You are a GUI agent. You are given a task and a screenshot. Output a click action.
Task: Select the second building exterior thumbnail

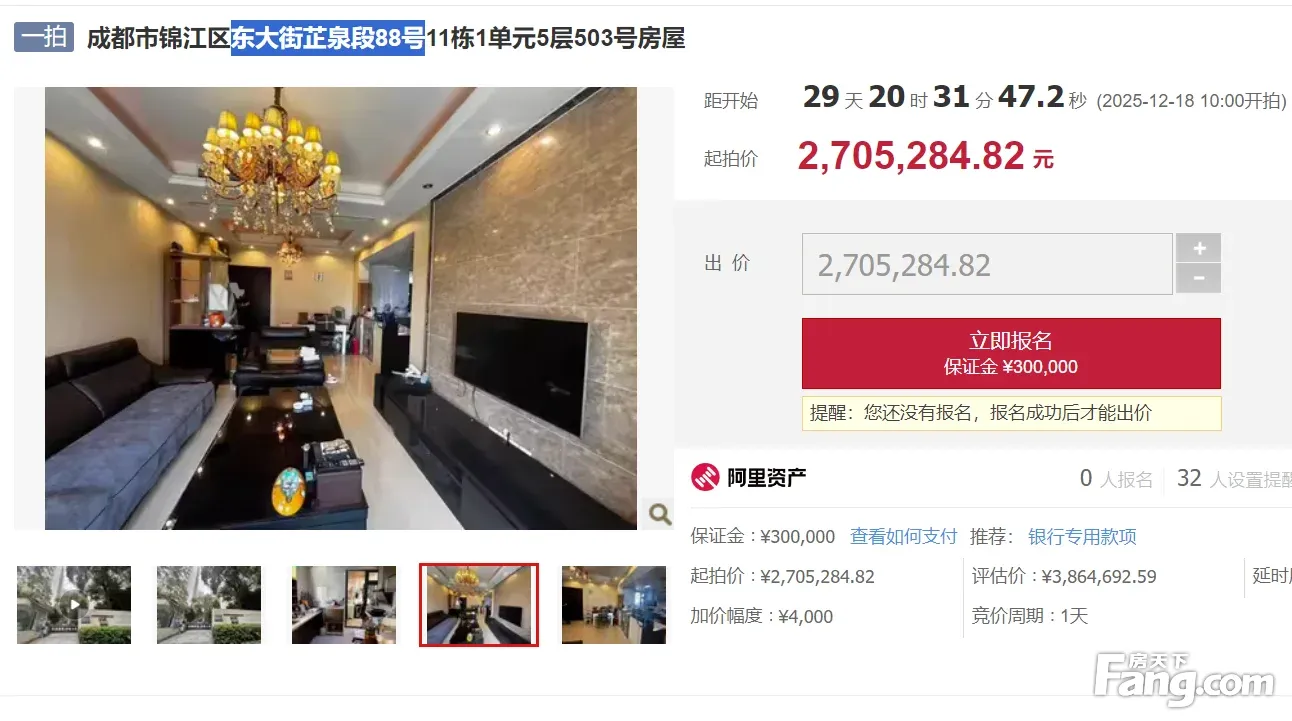(209, 605)
